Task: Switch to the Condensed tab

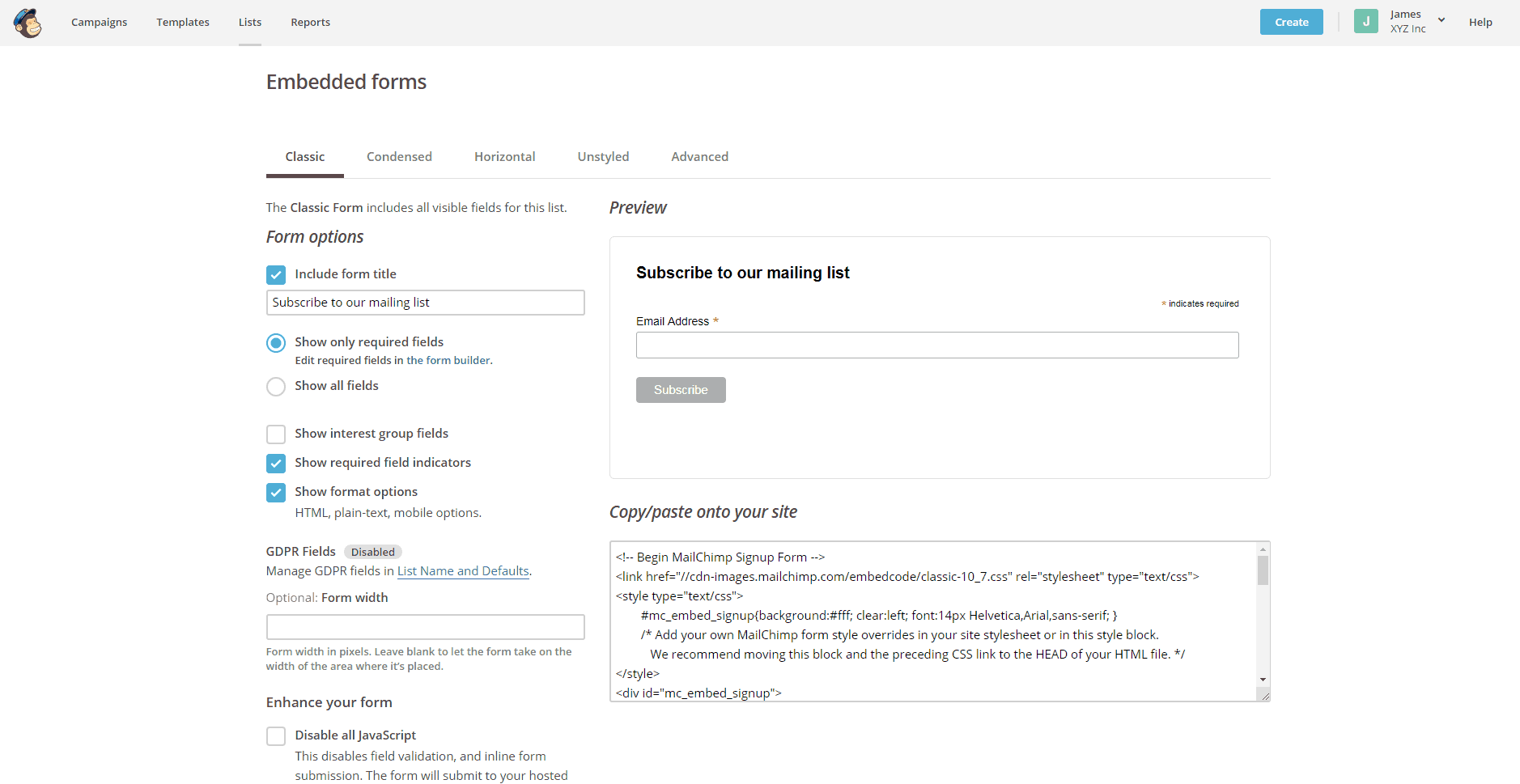Action: click(x=399, y=157)
